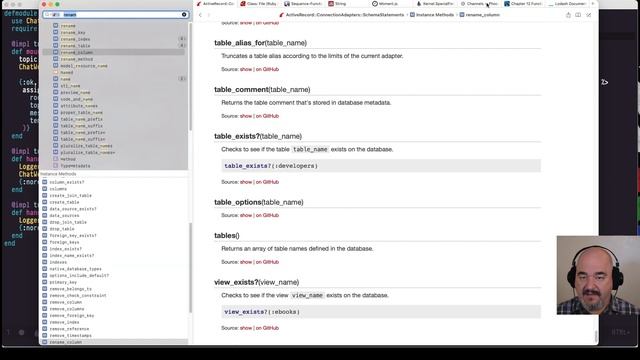Switch to the Kernel.SpecialForms tab
The image size is (640, 360).
click(435, 4)
